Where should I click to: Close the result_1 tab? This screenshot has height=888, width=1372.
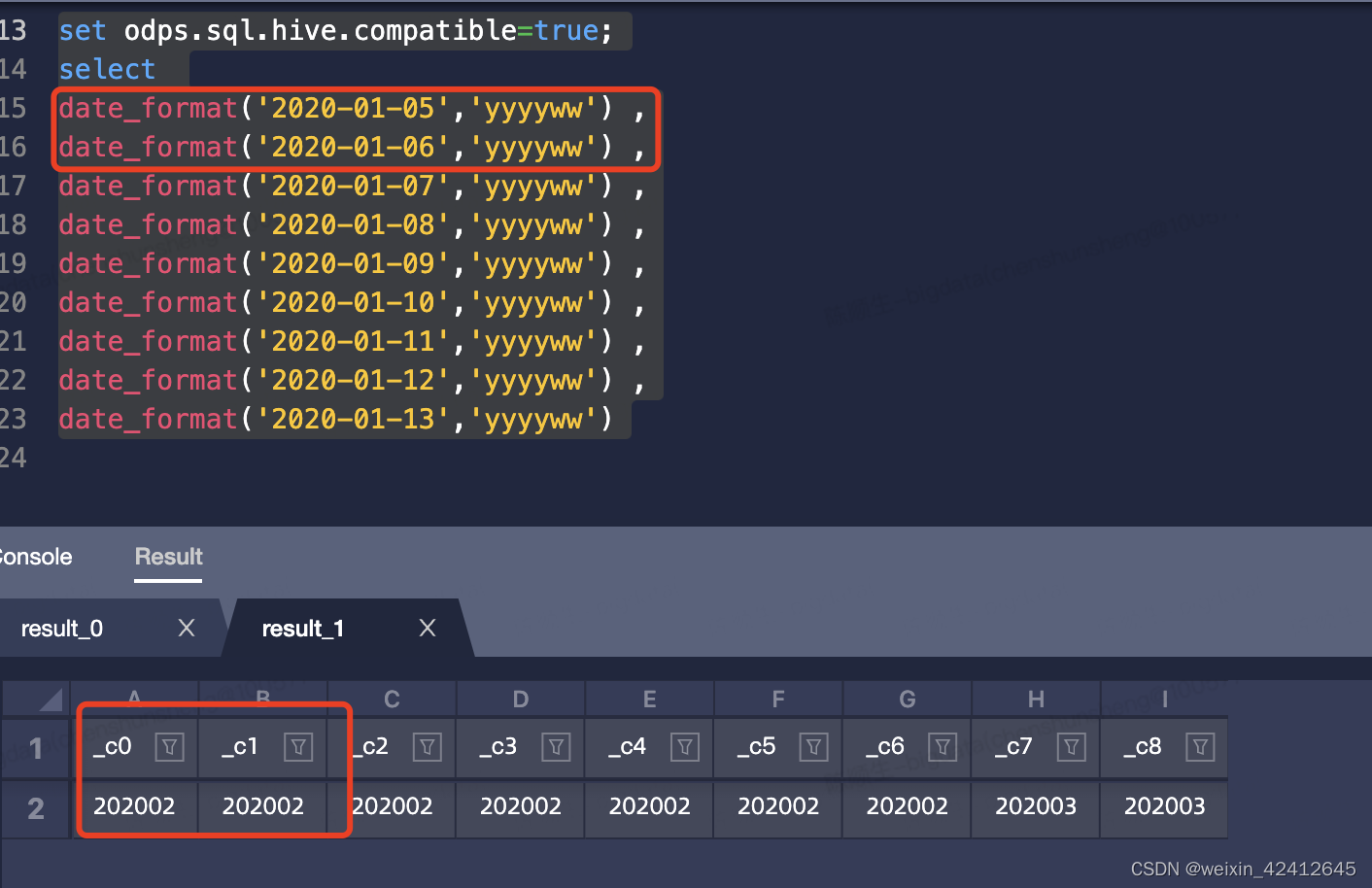(428, 629)
